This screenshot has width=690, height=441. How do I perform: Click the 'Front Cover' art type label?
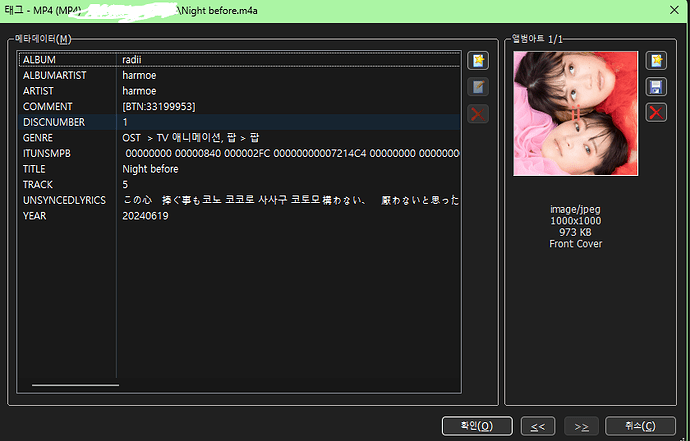coord(576,244)
